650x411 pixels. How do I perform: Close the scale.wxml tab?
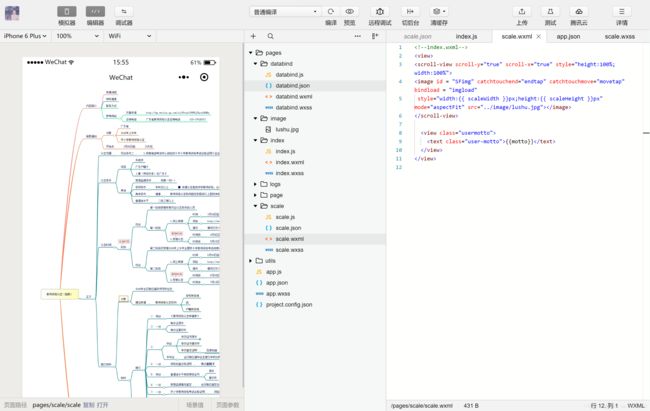pyautogui.click(x=538, y=36)
